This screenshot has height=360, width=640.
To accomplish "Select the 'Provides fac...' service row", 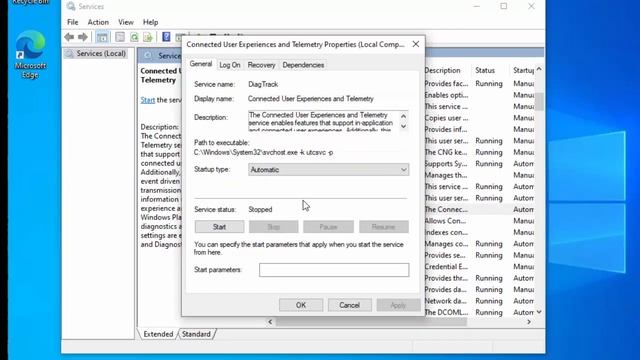I will click(x=480, y=84).
